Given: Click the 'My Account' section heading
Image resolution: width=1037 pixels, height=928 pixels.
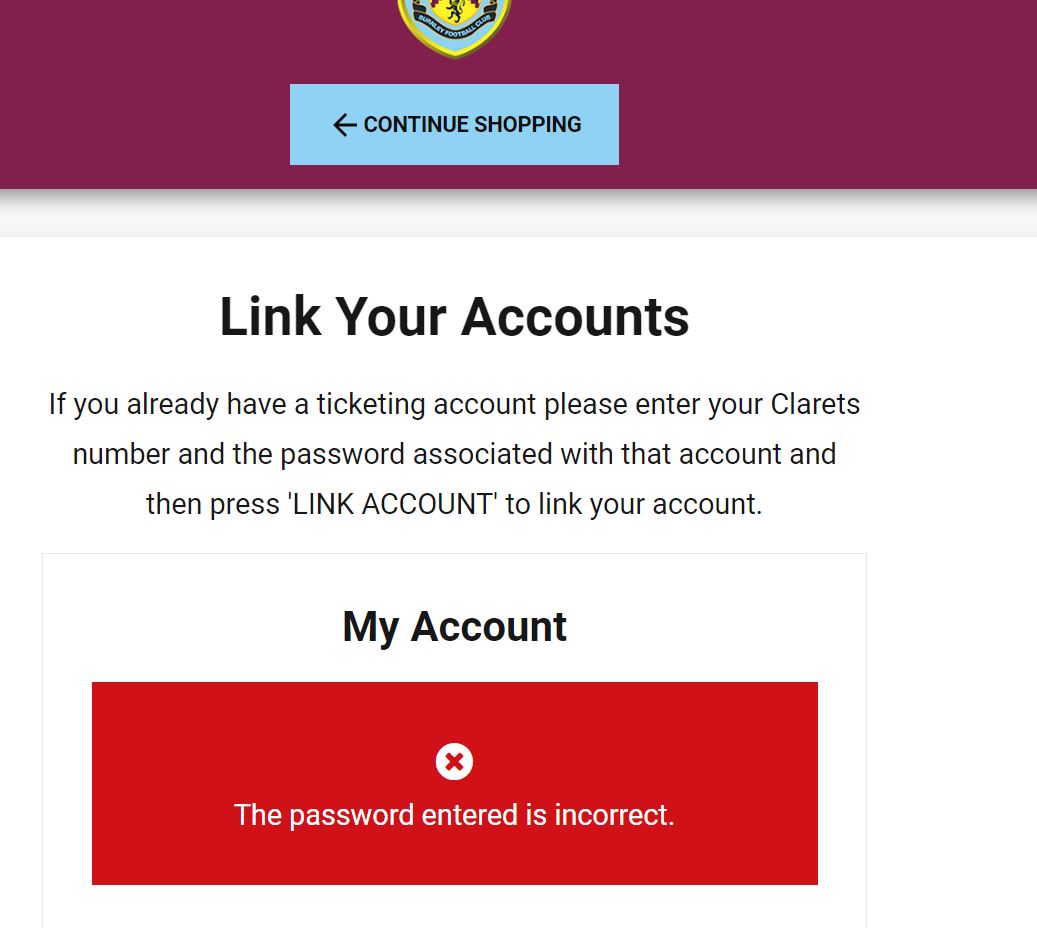Looking at the screenshot, I should [x=454, y=626].
